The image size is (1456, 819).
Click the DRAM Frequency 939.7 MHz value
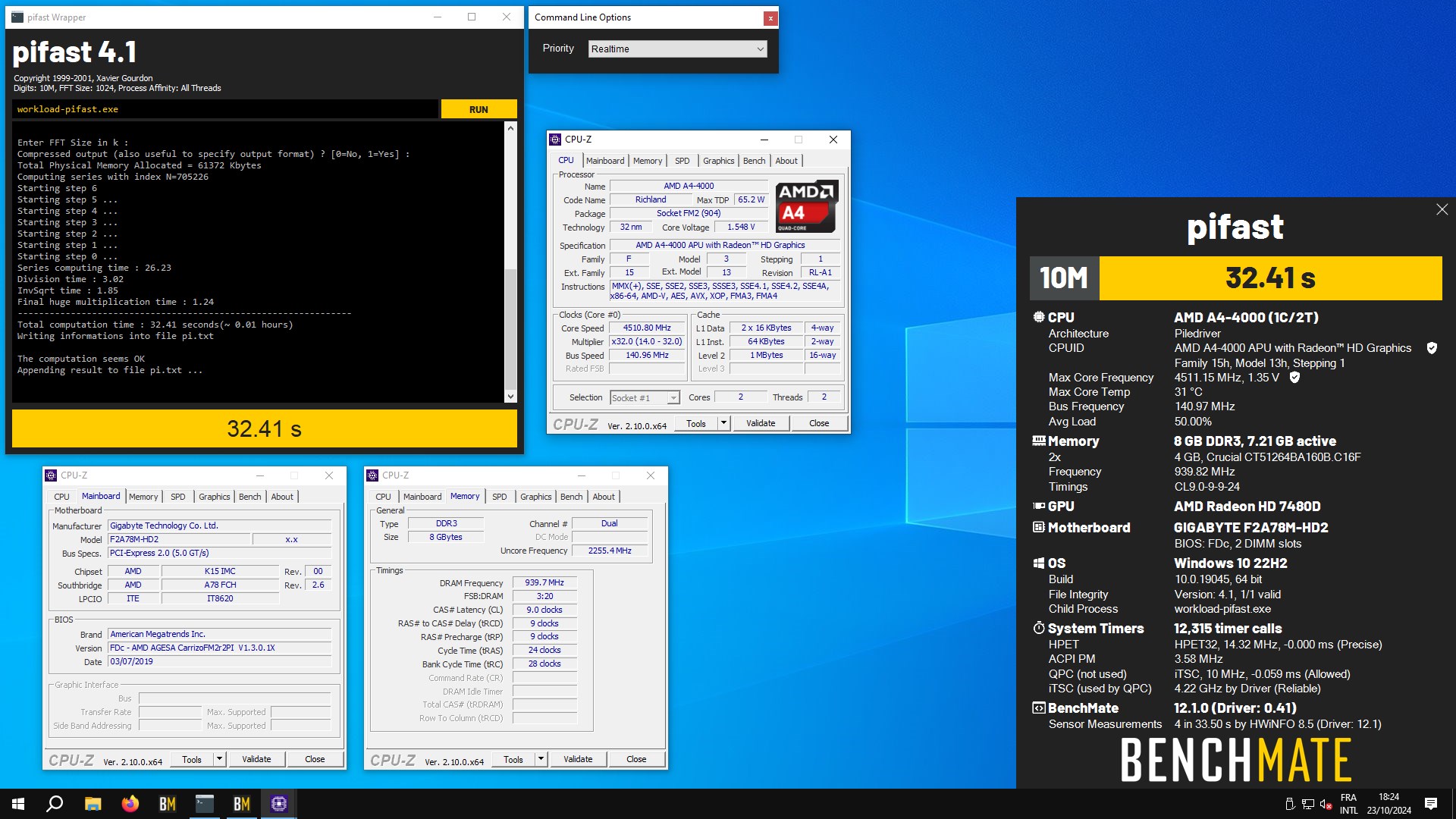544,582
